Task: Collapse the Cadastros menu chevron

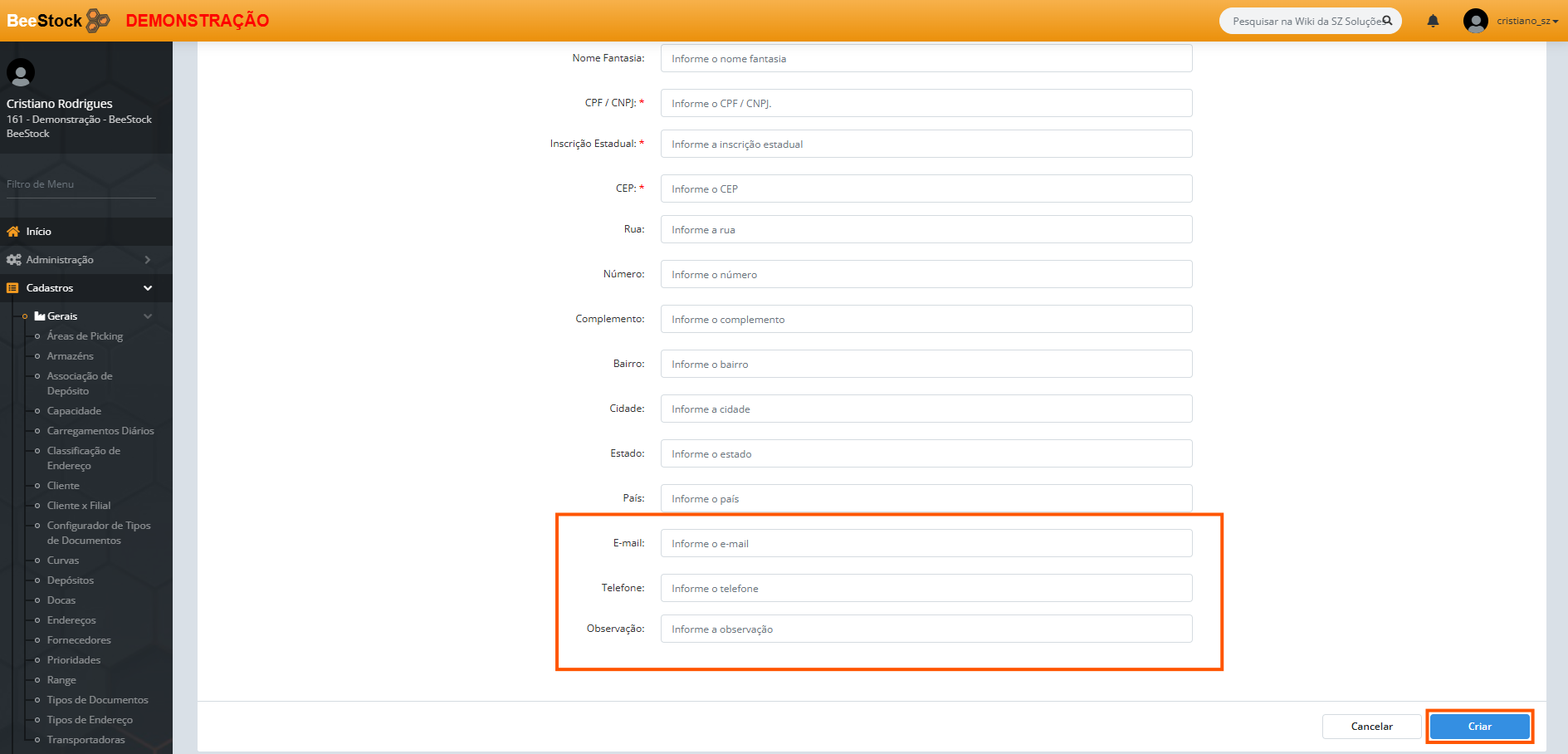Action: 148,288
